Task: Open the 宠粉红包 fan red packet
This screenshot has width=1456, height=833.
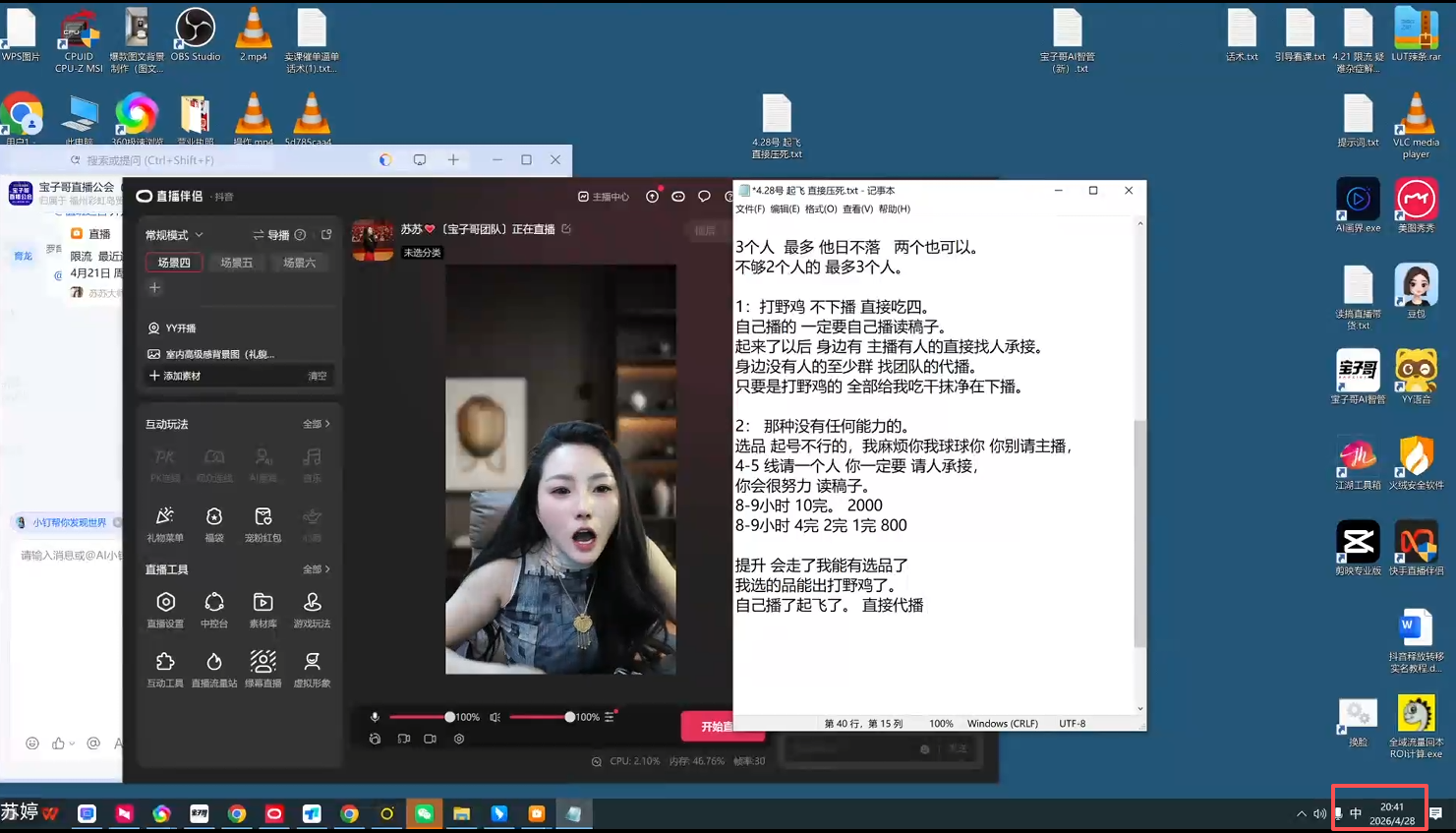Action: (x=262, y=523)
